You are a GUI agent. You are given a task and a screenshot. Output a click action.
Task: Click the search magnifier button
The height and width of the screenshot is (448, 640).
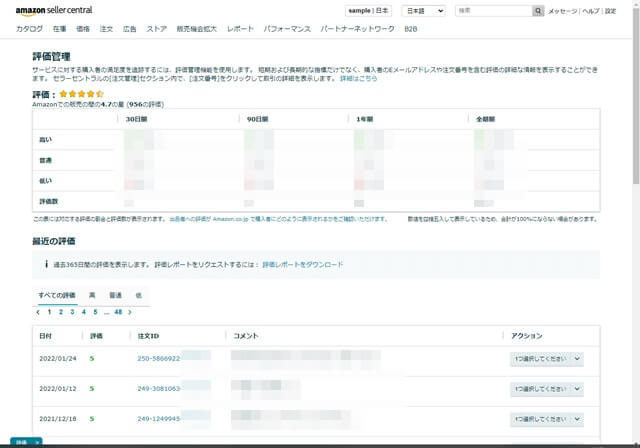coord(538,11)
